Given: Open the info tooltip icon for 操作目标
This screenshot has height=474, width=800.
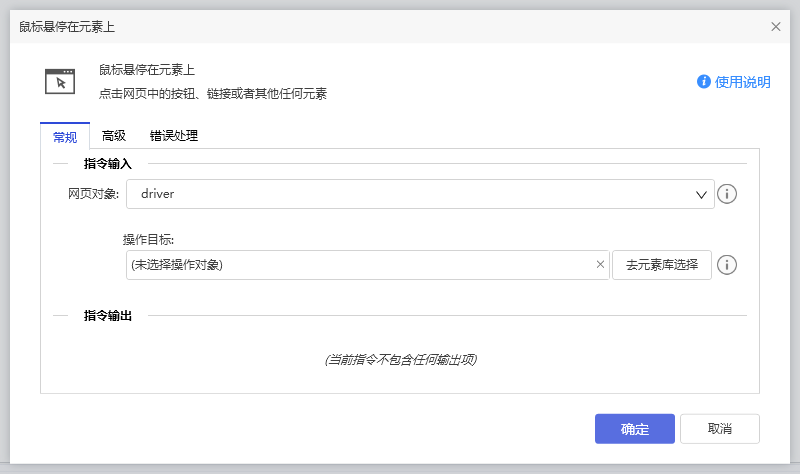Looking at the screenshot, I should (x=728, y=265).
